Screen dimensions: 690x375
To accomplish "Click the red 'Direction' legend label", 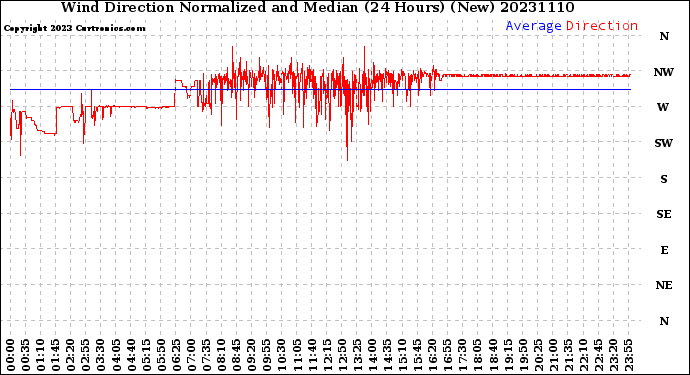I will 602,26.
